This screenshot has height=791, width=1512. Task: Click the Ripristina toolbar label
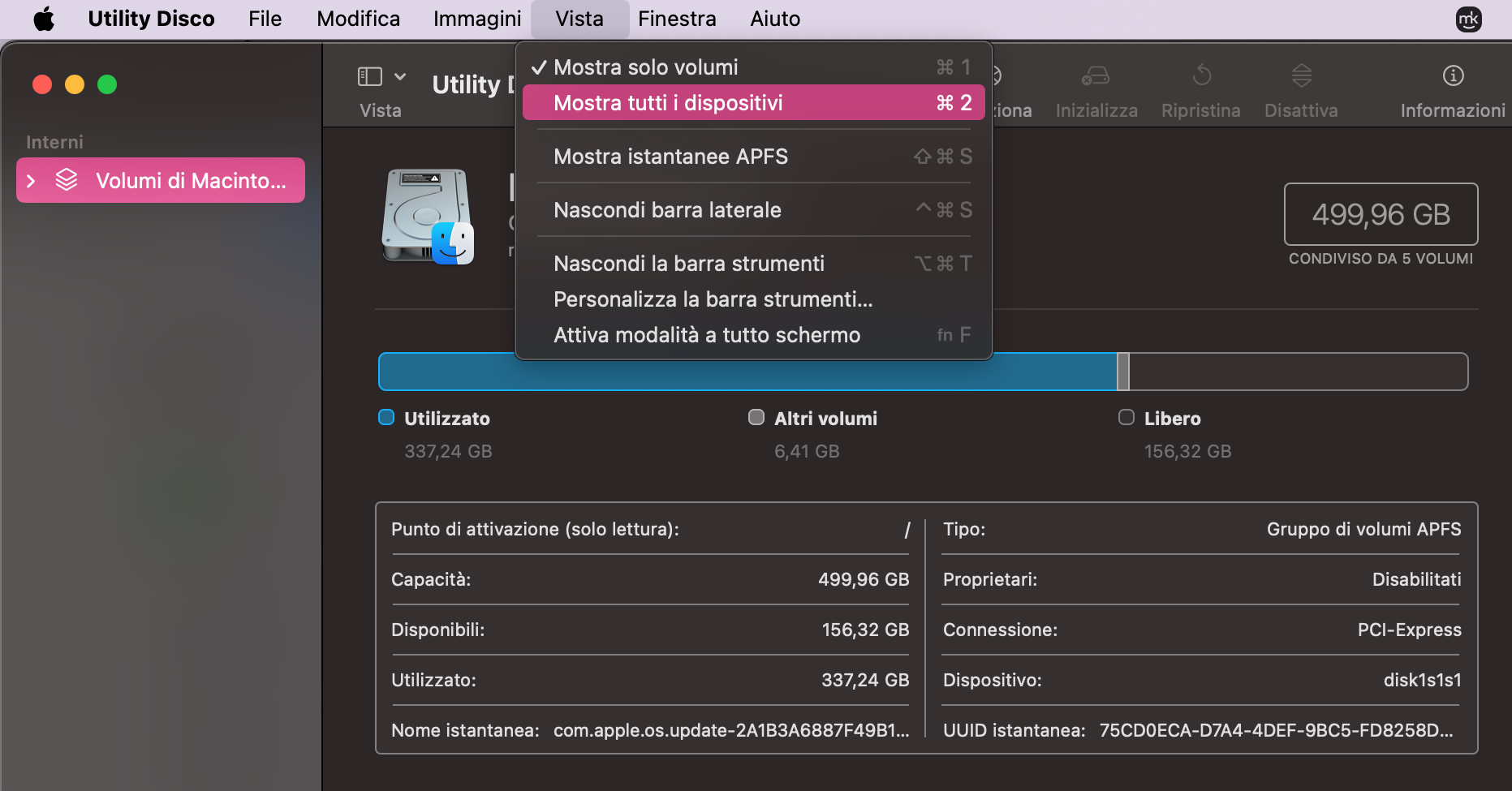pos(1200,110)
